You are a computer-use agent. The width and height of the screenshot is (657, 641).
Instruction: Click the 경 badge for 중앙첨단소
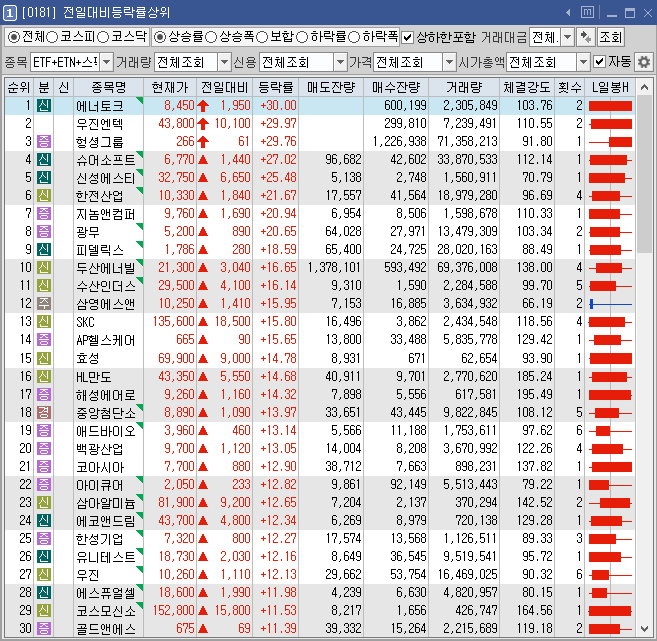click(x=44, y=412)
